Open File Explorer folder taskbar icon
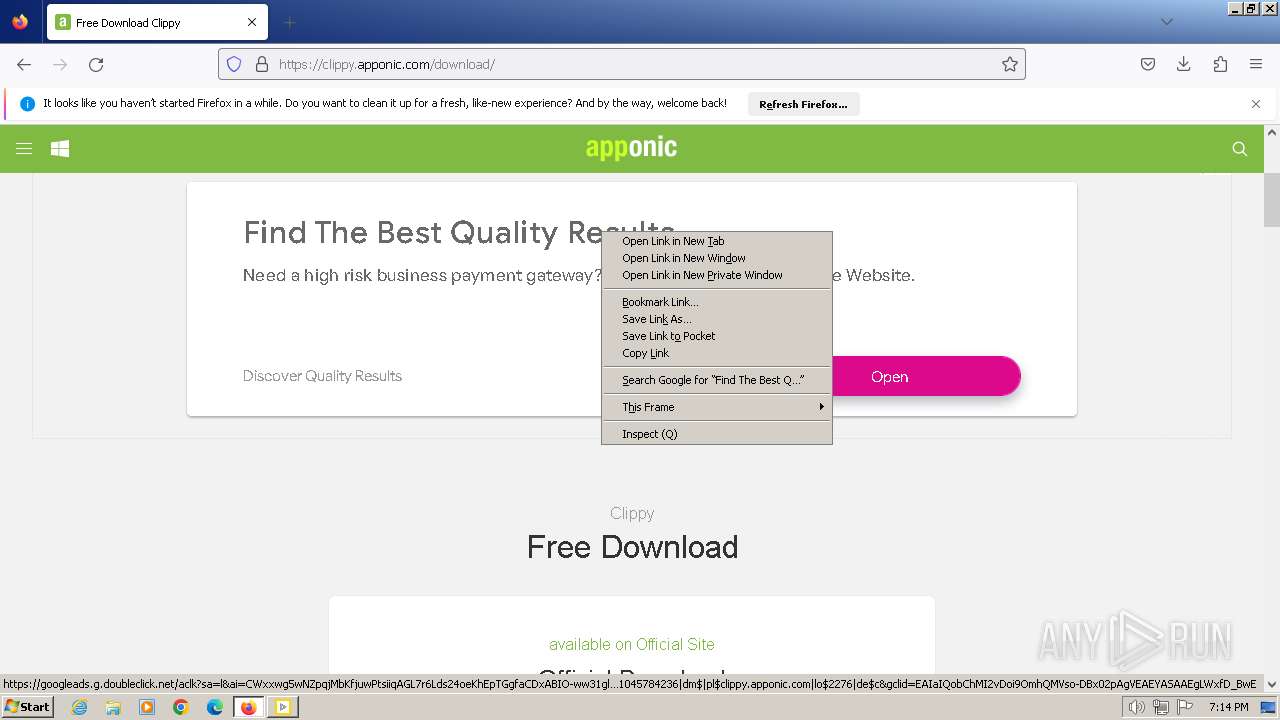The width and height of the screenshot is (1280, 720). [113, 707]
